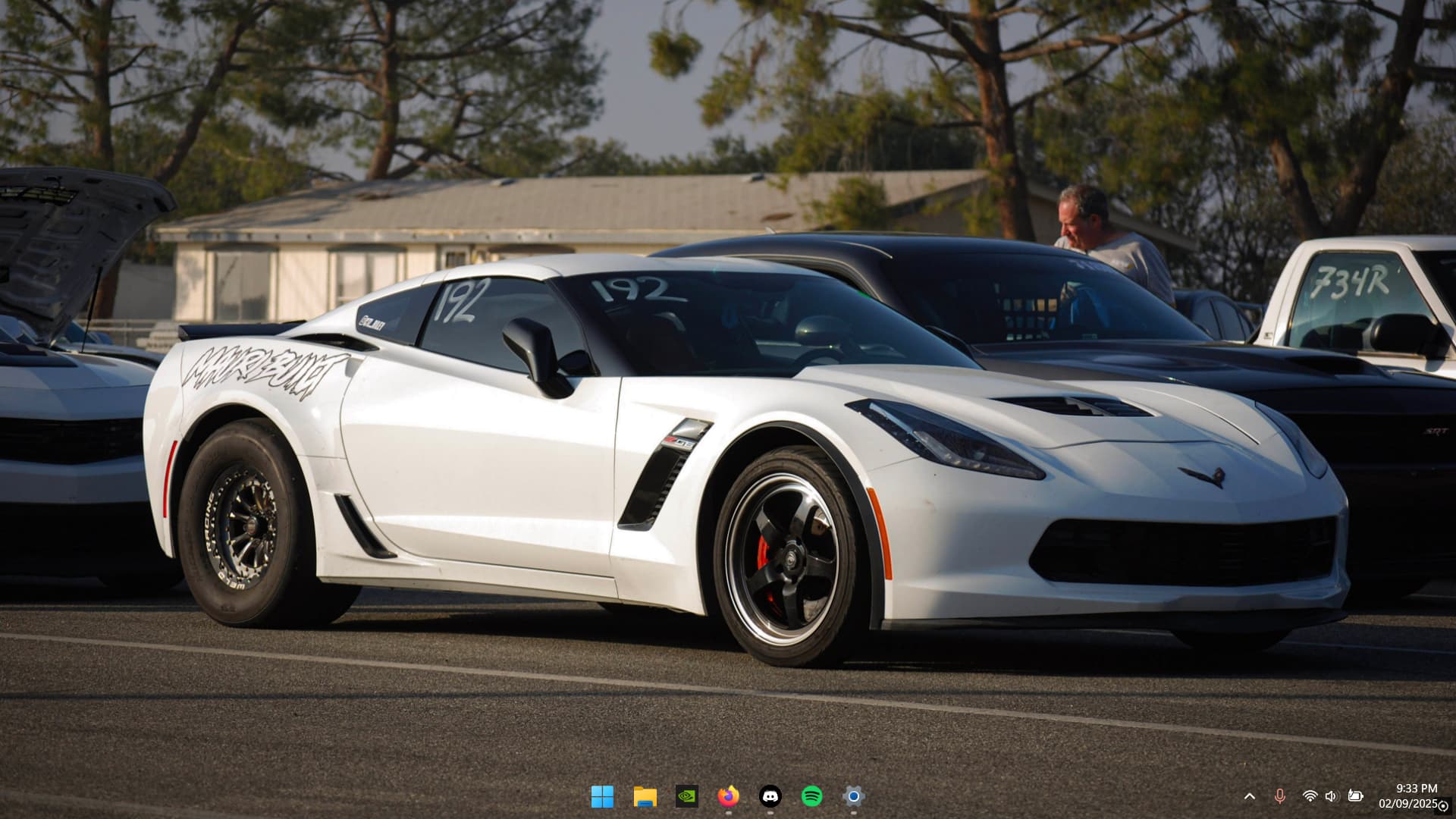Click the battery status tray icon
This screenshot has width=1456, height=819.
(1355, 796)
